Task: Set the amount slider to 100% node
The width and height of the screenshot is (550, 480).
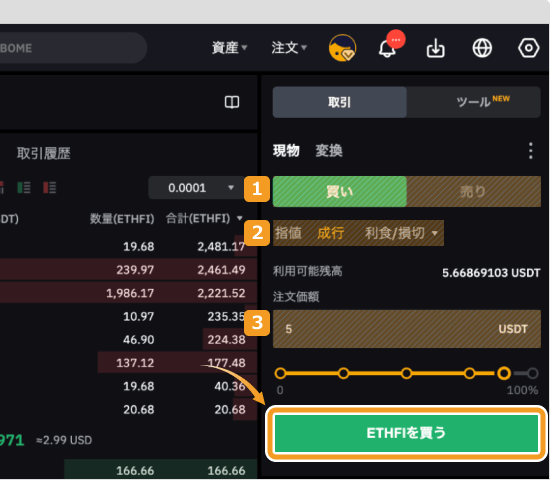Action: 532,373
